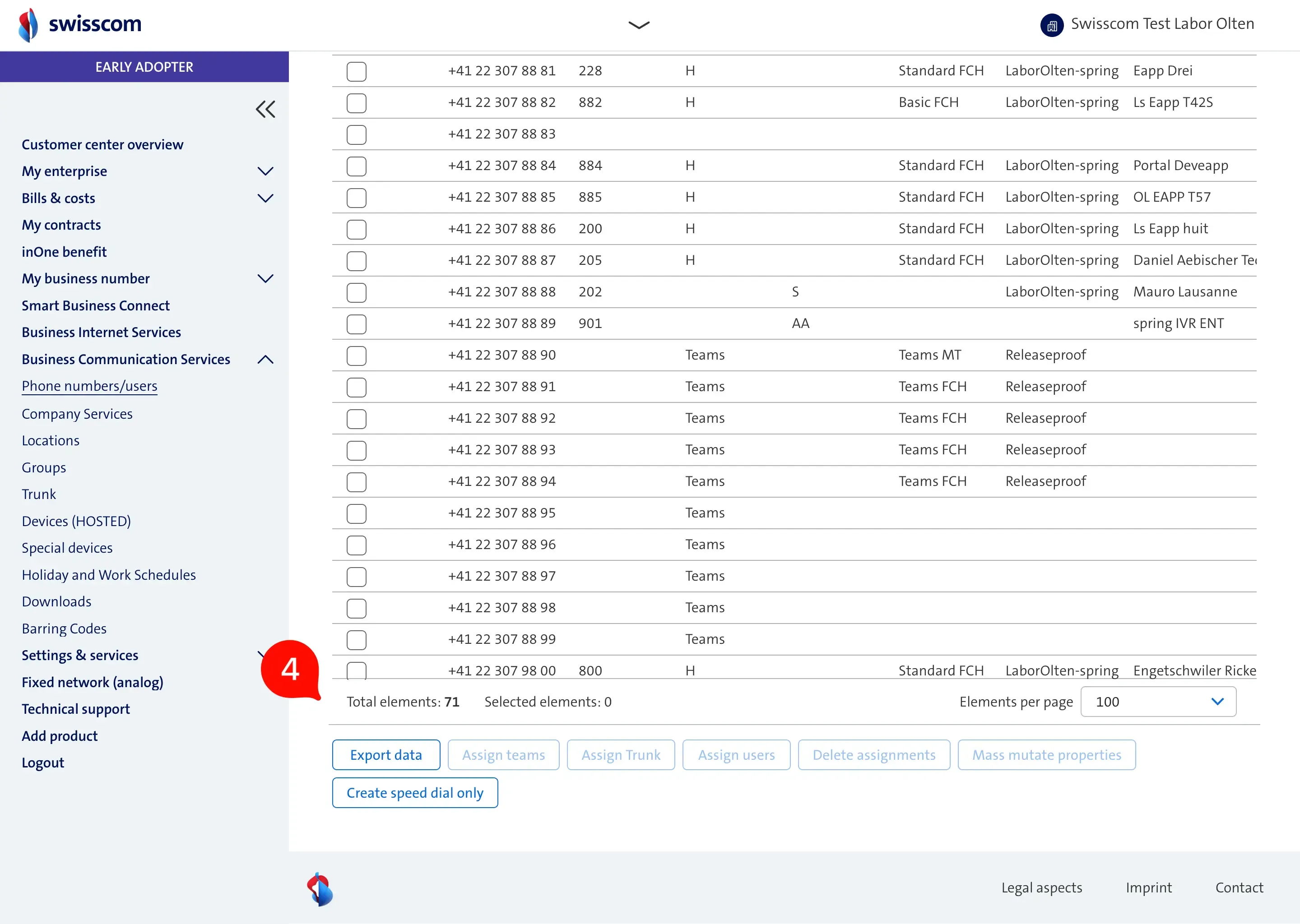Go to Holiday and Work Schedules
Image resolution: width=1300 pixels, height=924 pixels.
point(109,575)
